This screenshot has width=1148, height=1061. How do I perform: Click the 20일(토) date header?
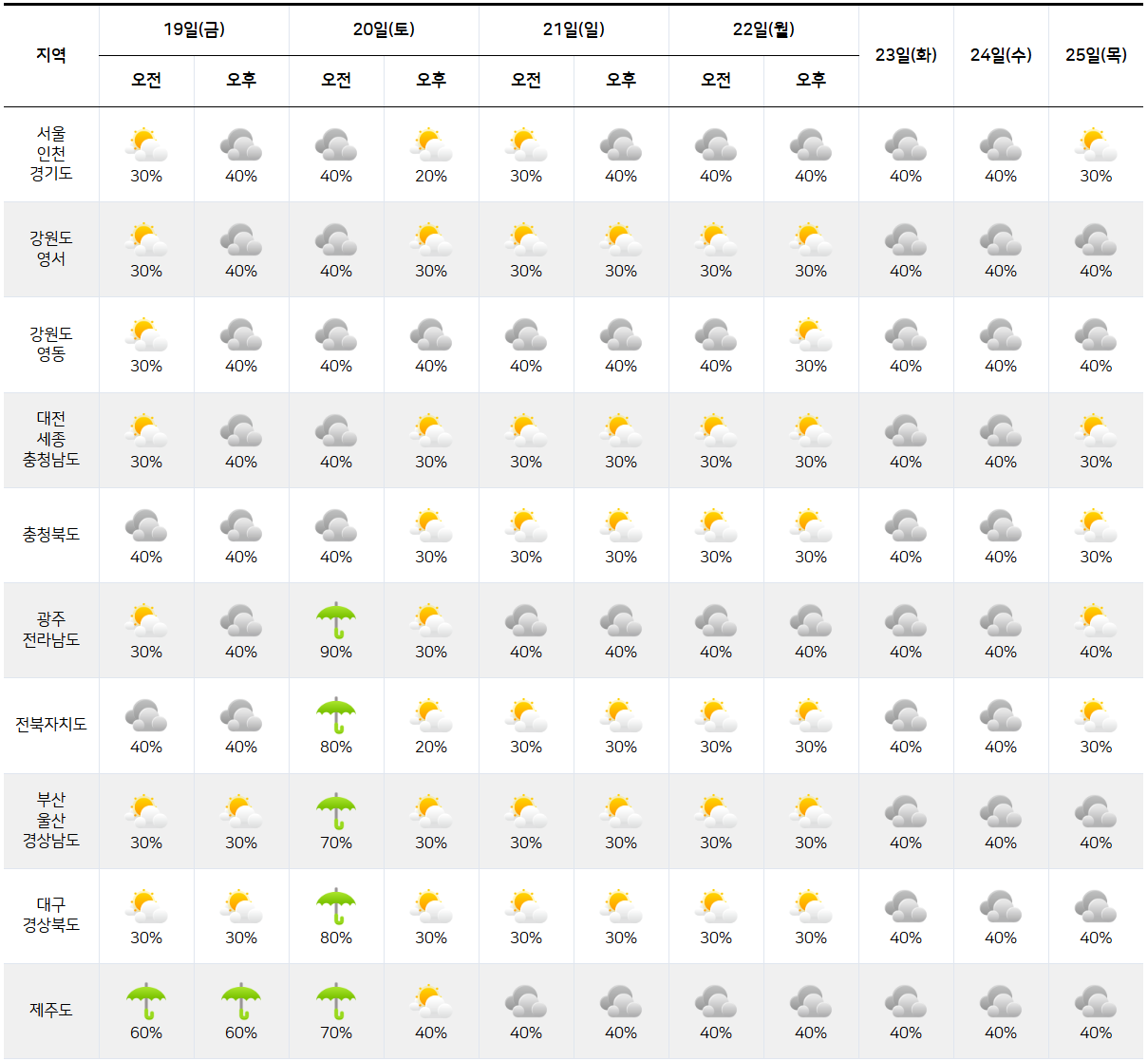pos(384,29)
